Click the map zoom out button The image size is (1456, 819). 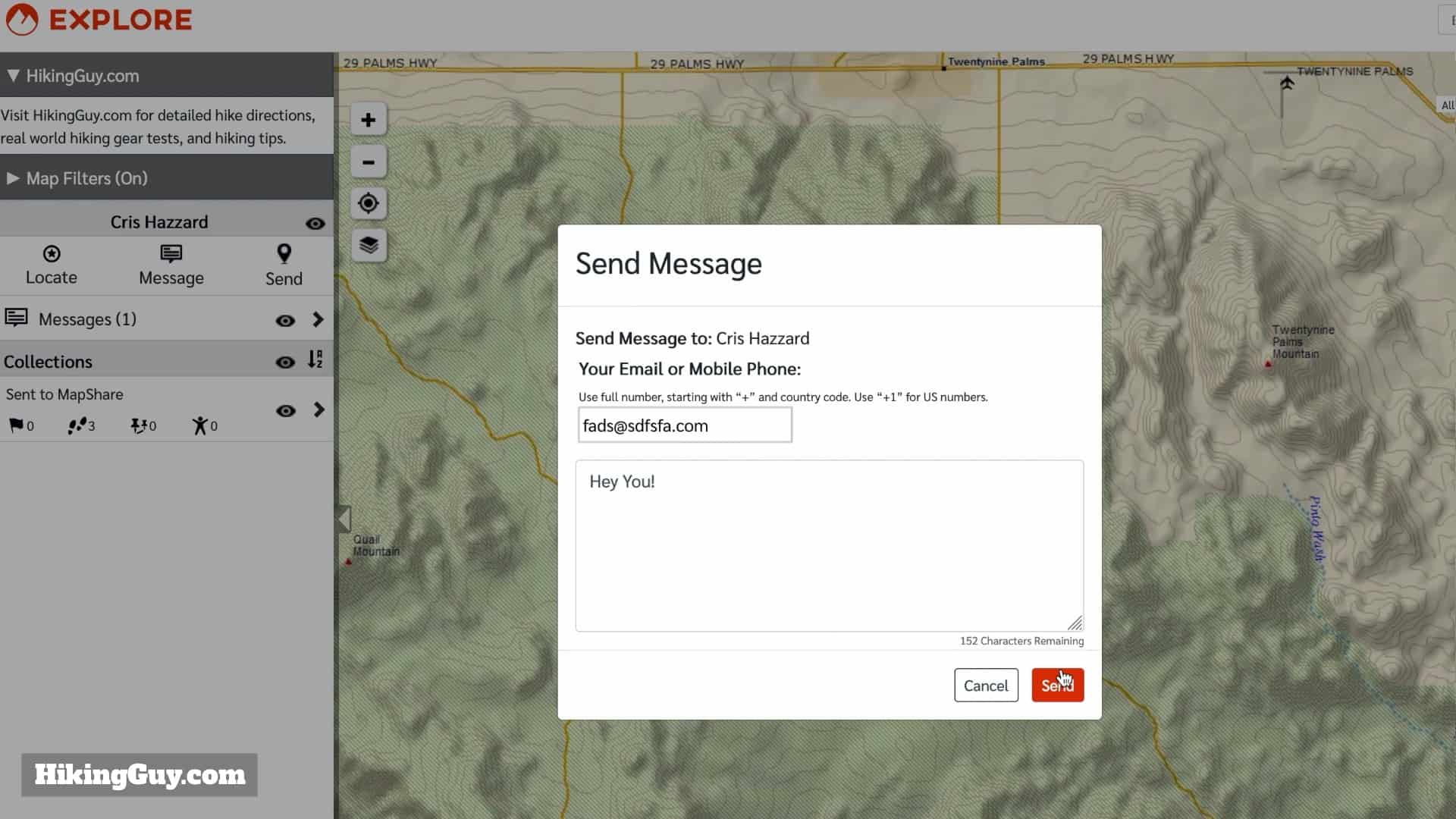click(x=369, y=162)
